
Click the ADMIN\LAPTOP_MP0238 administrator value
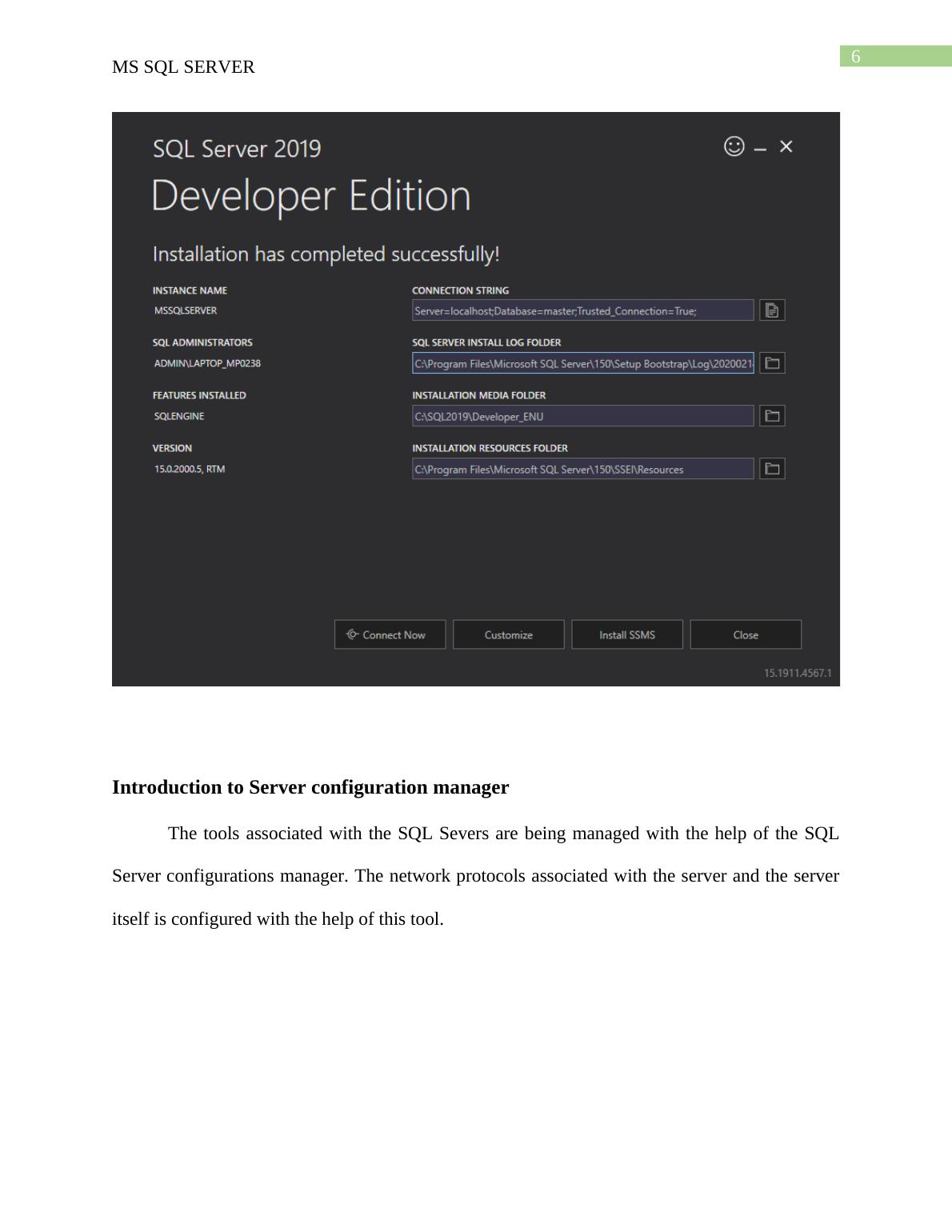(207, 363)
